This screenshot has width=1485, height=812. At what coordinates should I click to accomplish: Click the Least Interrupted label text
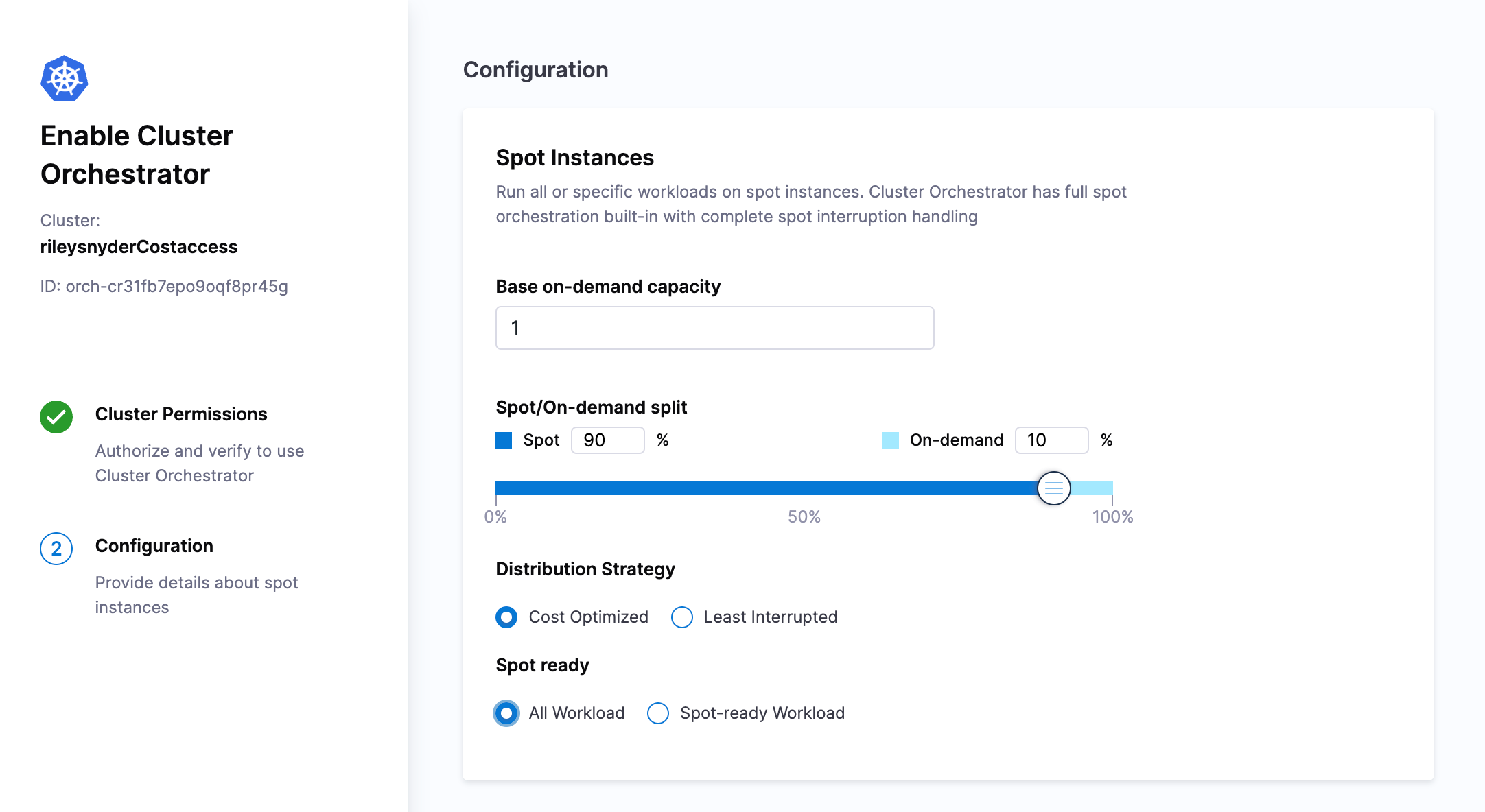pos(770,617)
